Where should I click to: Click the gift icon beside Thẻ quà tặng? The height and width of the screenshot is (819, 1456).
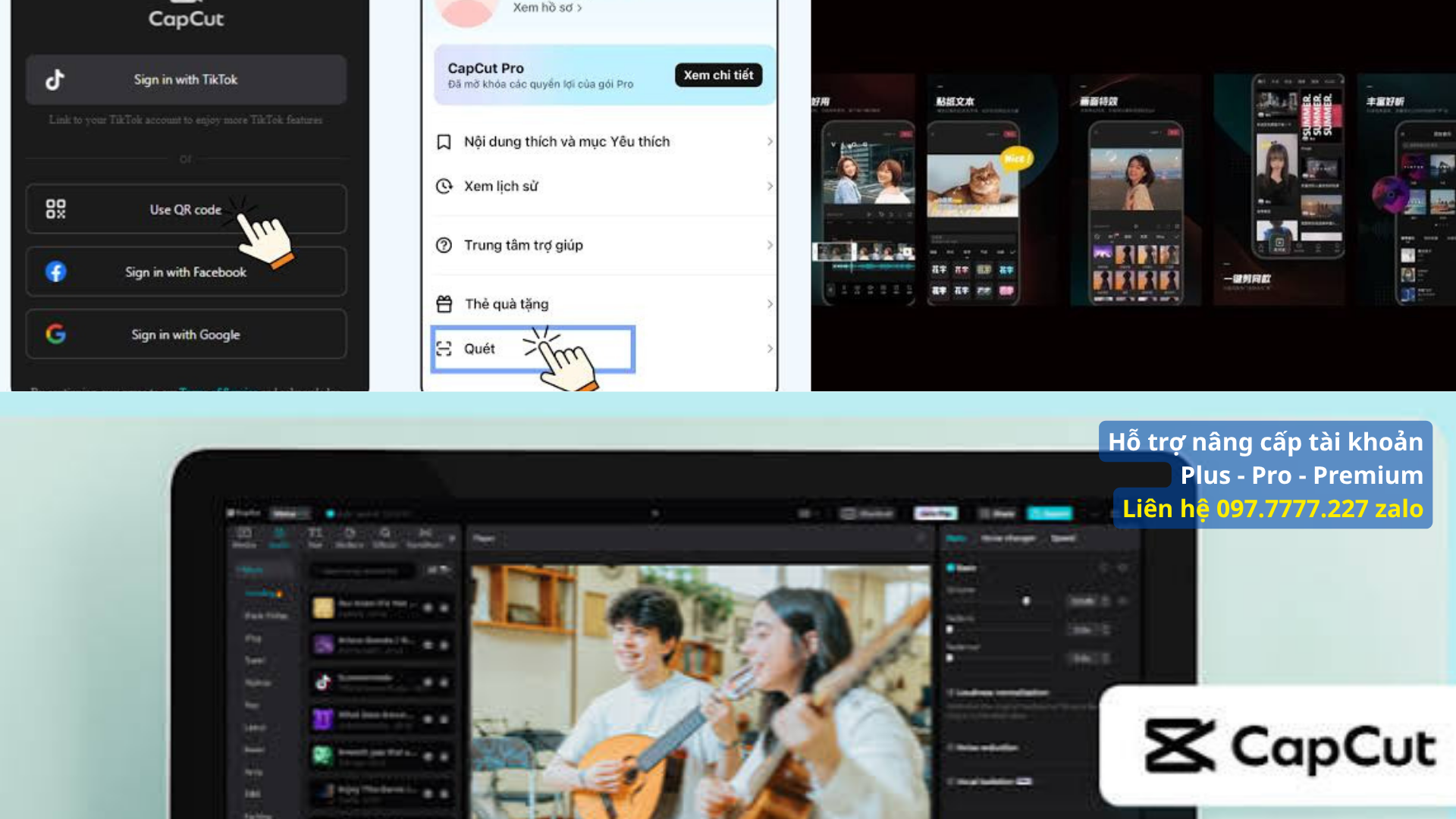[x=444, y=304]
